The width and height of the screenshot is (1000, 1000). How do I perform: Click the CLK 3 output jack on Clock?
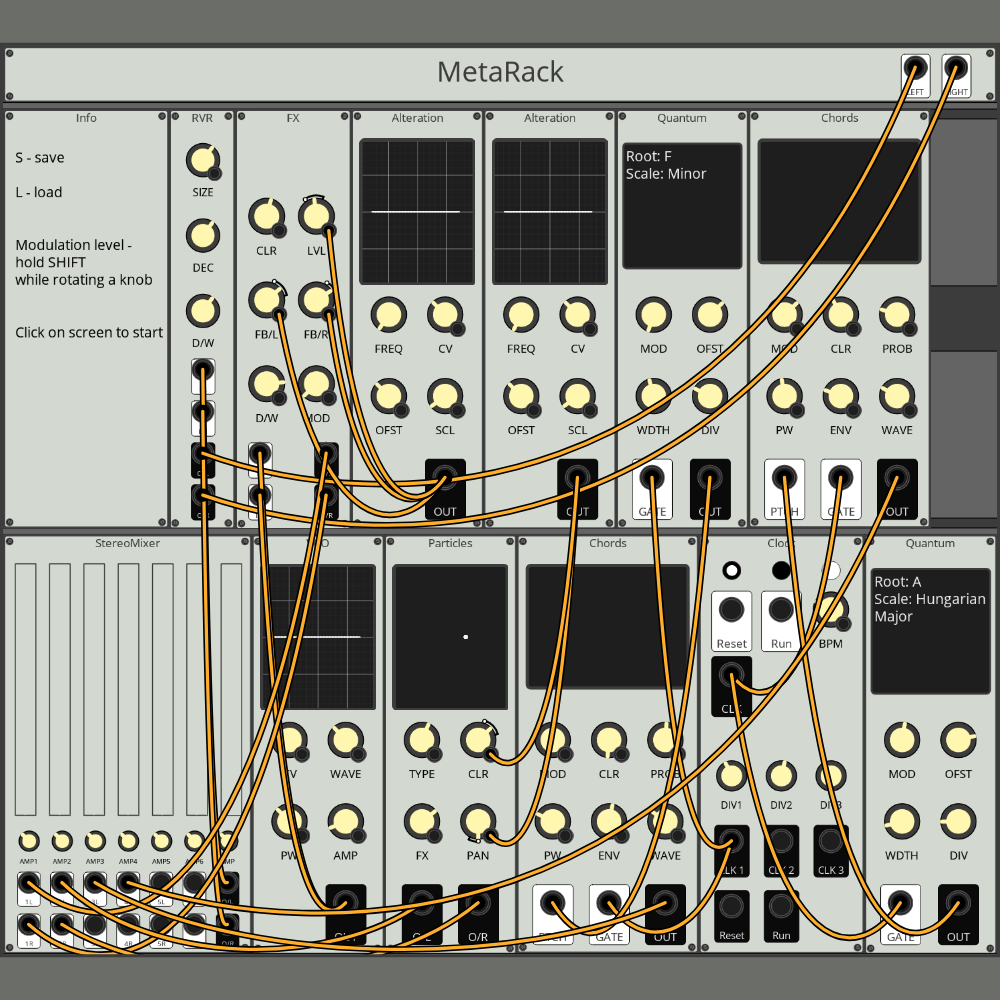pos(831,842)
